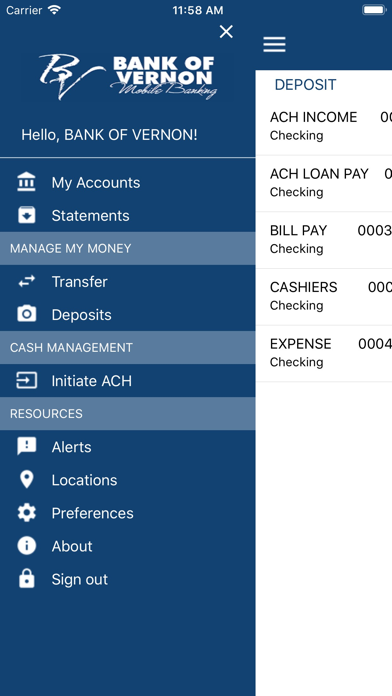Select the ACH INCOME checking account row
The height and width of the screenshot is (696, 392).
324,126
